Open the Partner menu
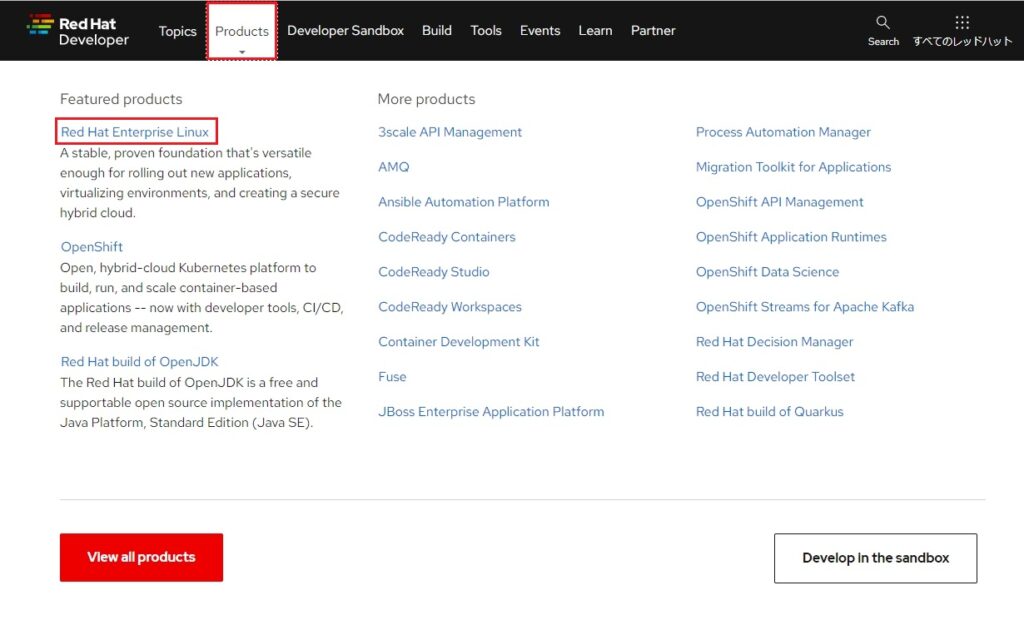Image resolution: width=1024 pixels, height=620 pixels. click(653, 31)
